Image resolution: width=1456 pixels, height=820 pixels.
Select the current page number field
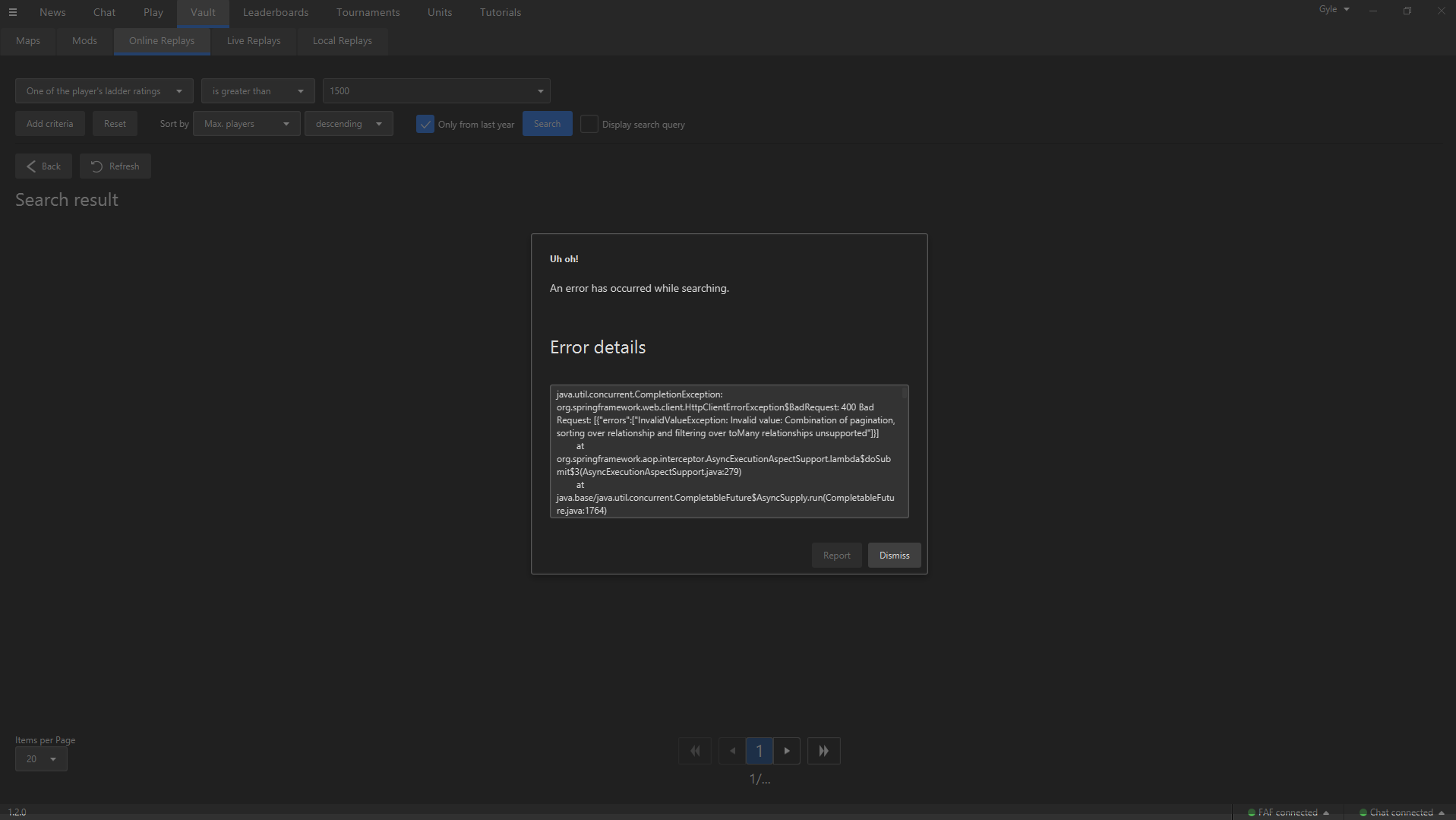[760, 750]
